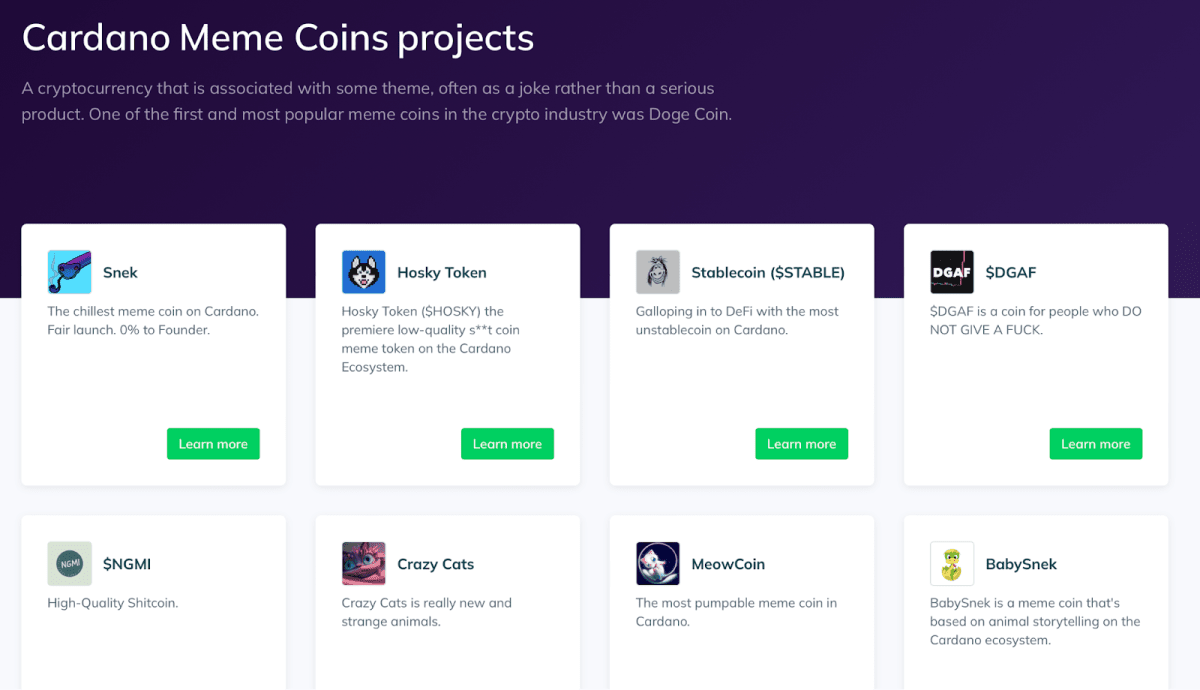This screenshot has height=690, width=1200.
Task: Select the Hosky Token project title
Action: [442, 271]
